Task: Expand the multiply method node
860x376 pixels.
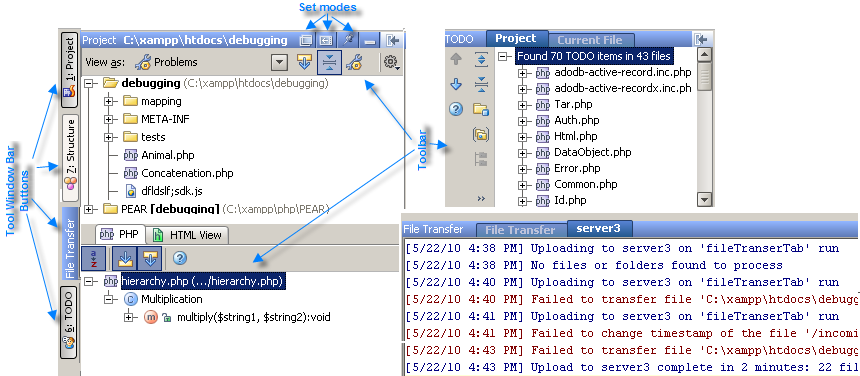Action: click(129, 317)
